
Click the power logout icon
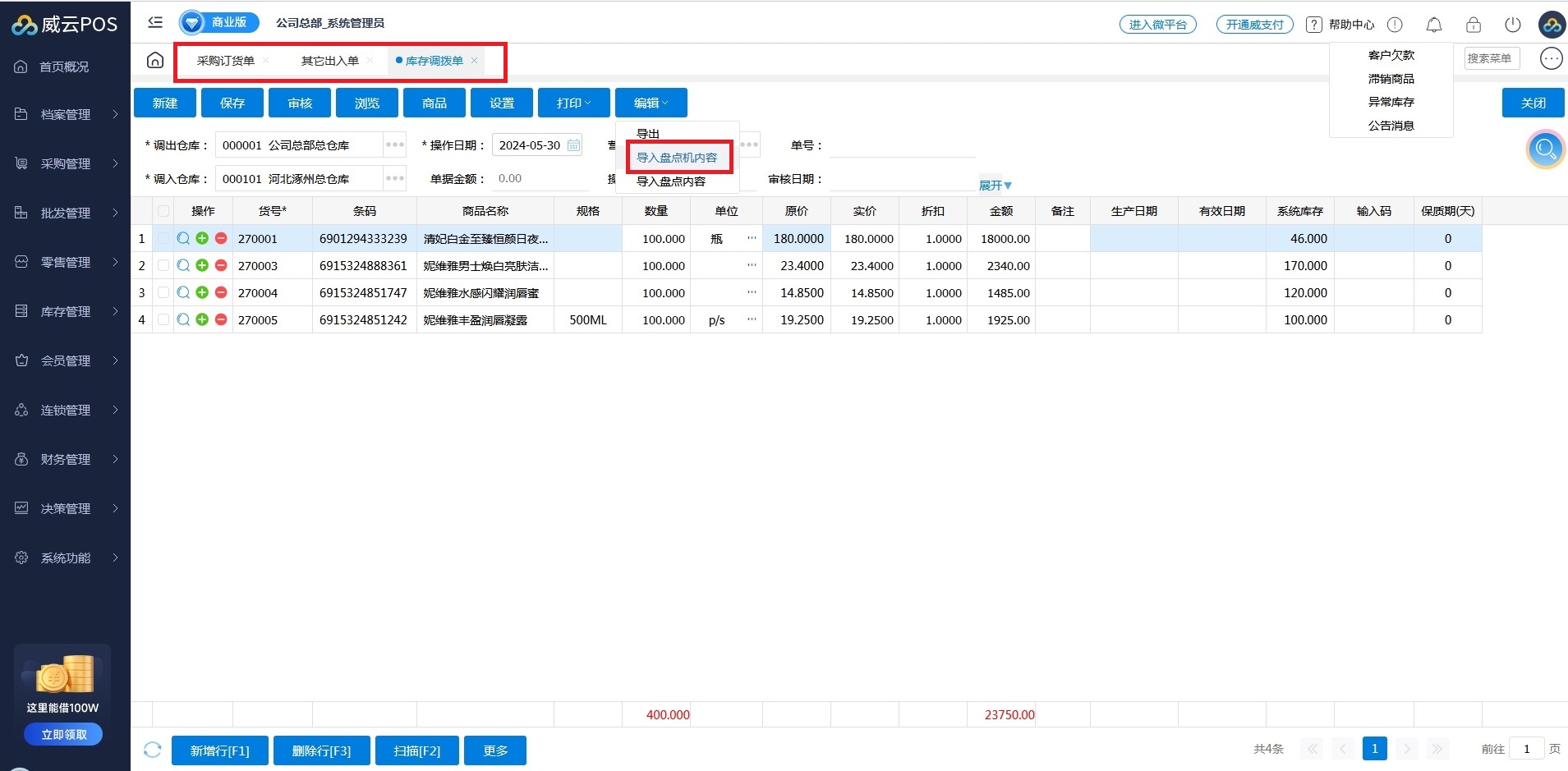pos(1512,25)
